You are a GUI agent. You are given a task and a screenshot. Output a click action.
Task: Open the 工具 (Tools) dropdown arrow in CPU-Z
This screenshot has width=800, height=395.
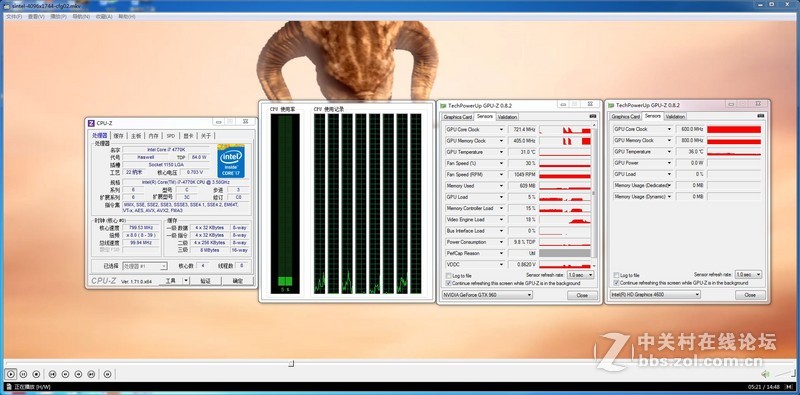186,281
